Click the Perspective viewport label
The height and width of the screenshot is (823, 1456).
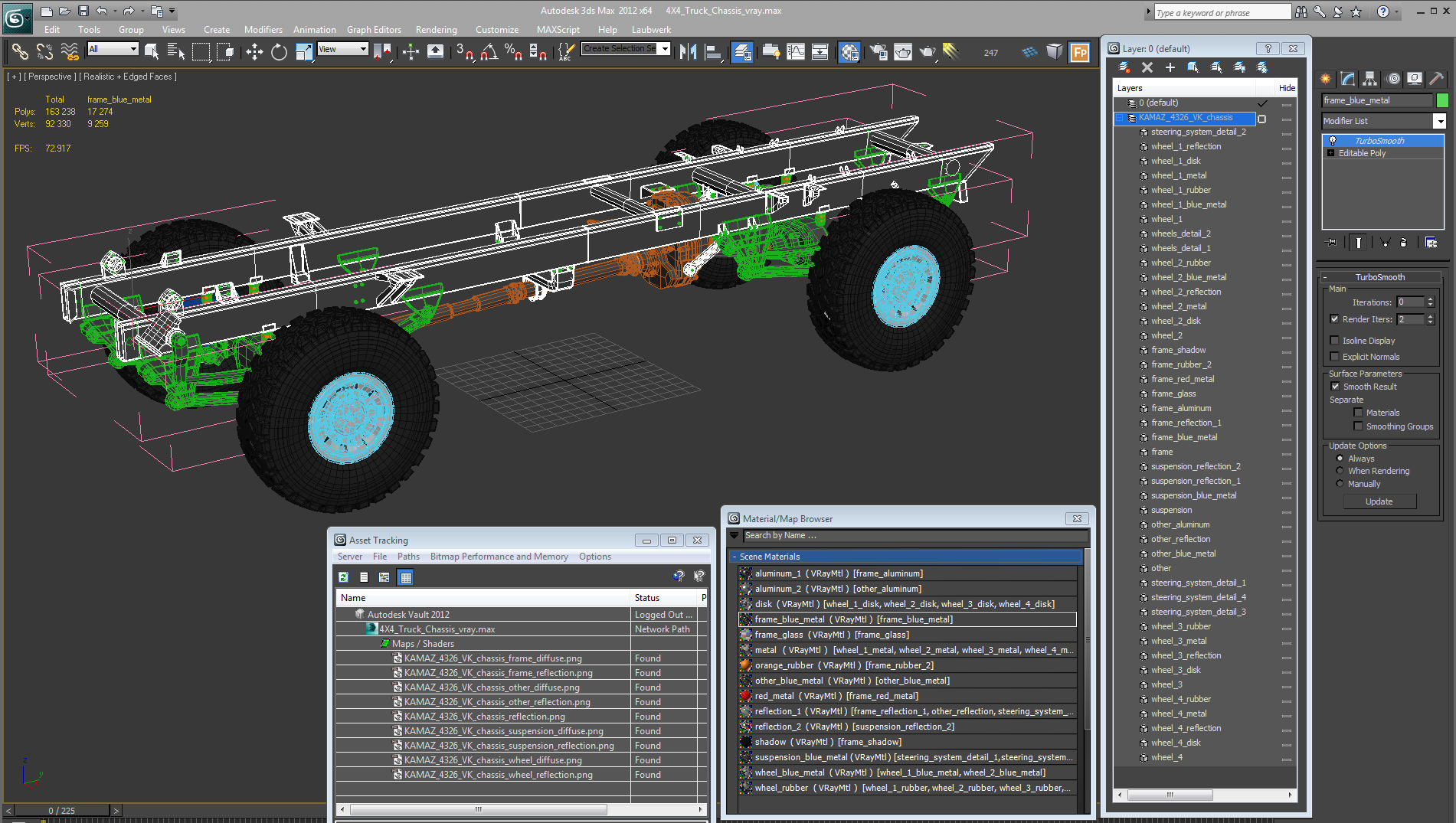point(50,77)
